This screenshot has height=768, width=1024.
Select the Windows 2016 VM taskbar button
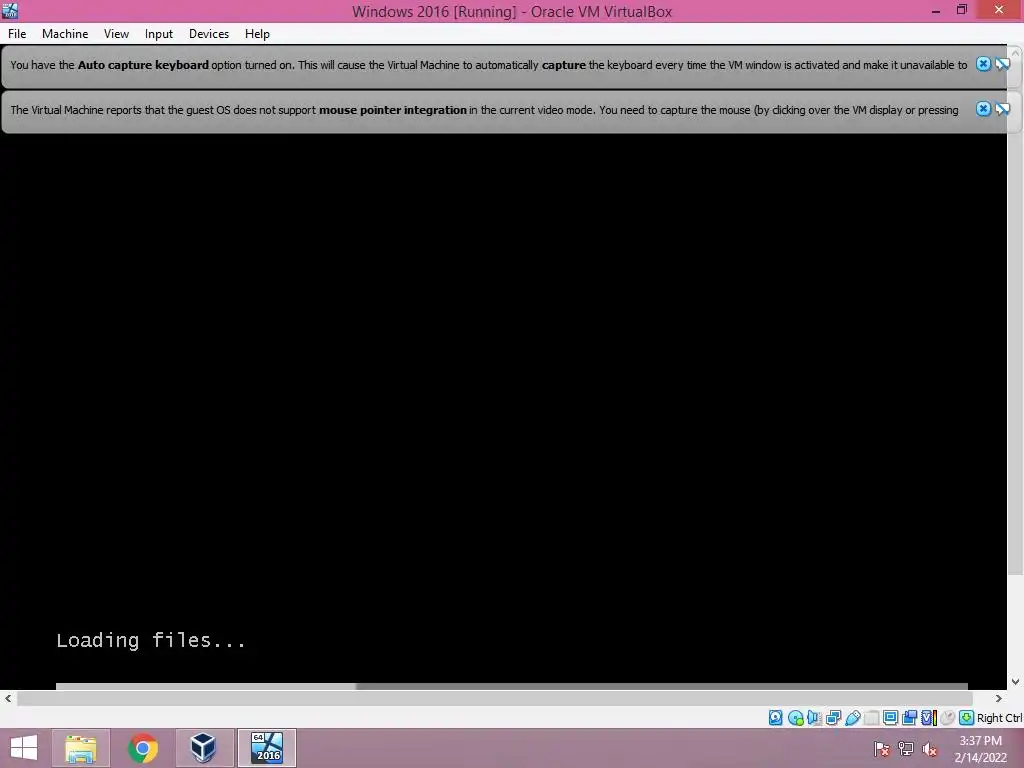(266, 748)
